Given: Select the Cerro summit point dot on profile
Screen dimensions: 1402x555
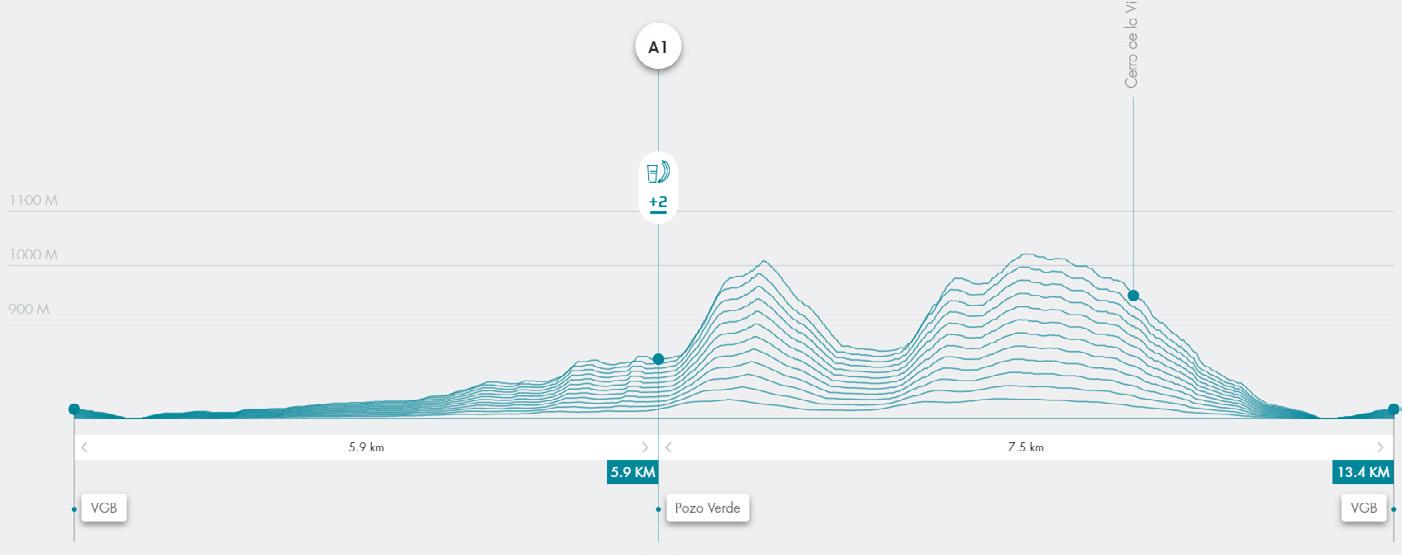Looking at the screenshot, I should coord(1133,295).
